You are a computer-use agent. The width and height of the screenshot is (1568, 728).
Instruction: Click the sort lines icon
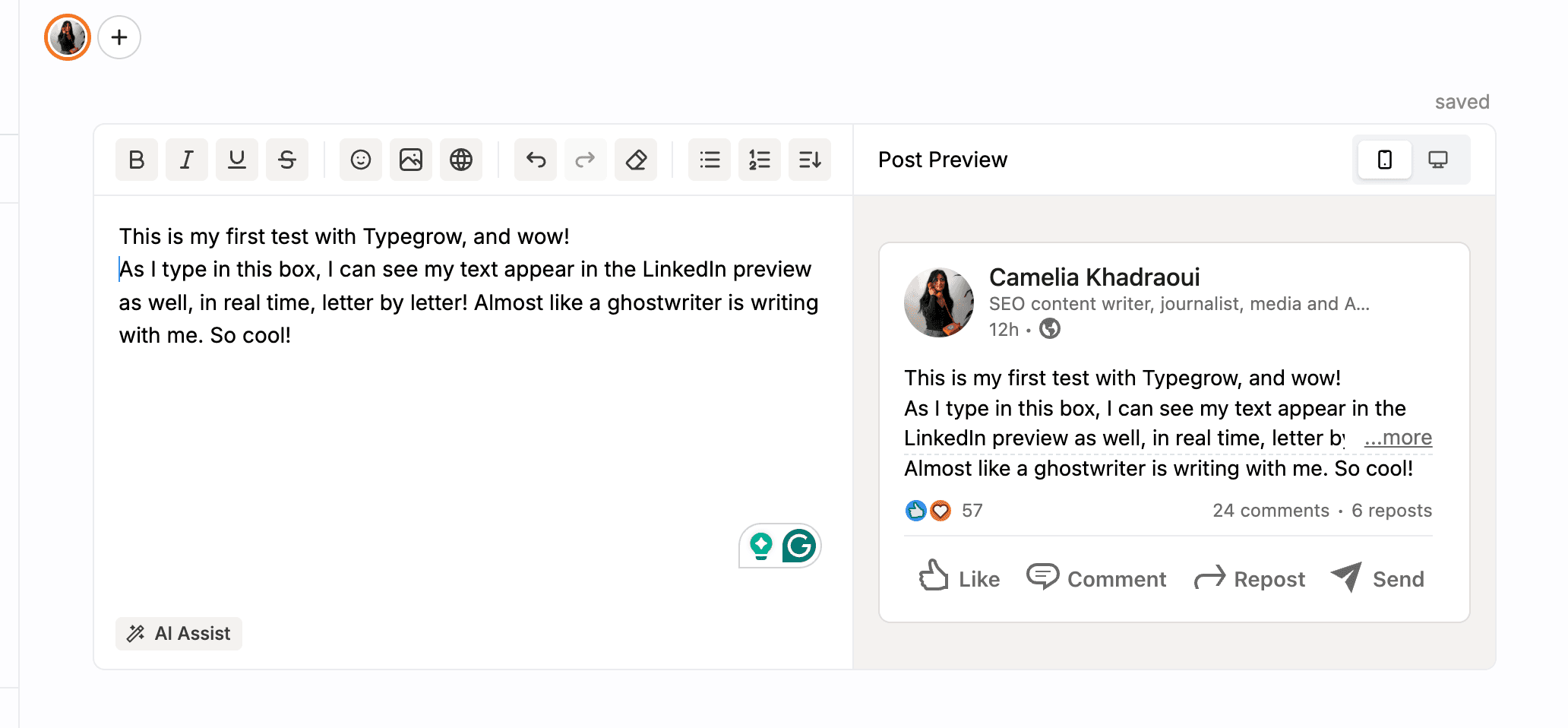(810, 160)
